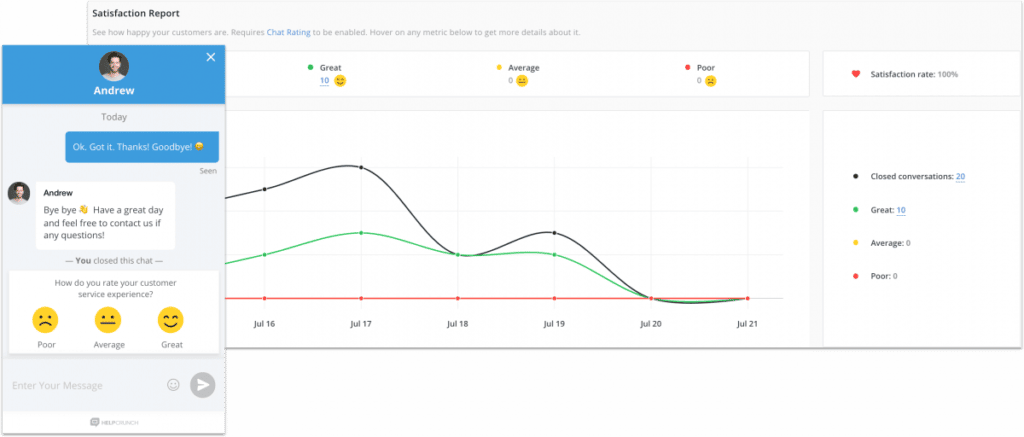Screen dimensions: 1024x437
Task: Click the Great count of 10 at top
Action: pos(324,80)
